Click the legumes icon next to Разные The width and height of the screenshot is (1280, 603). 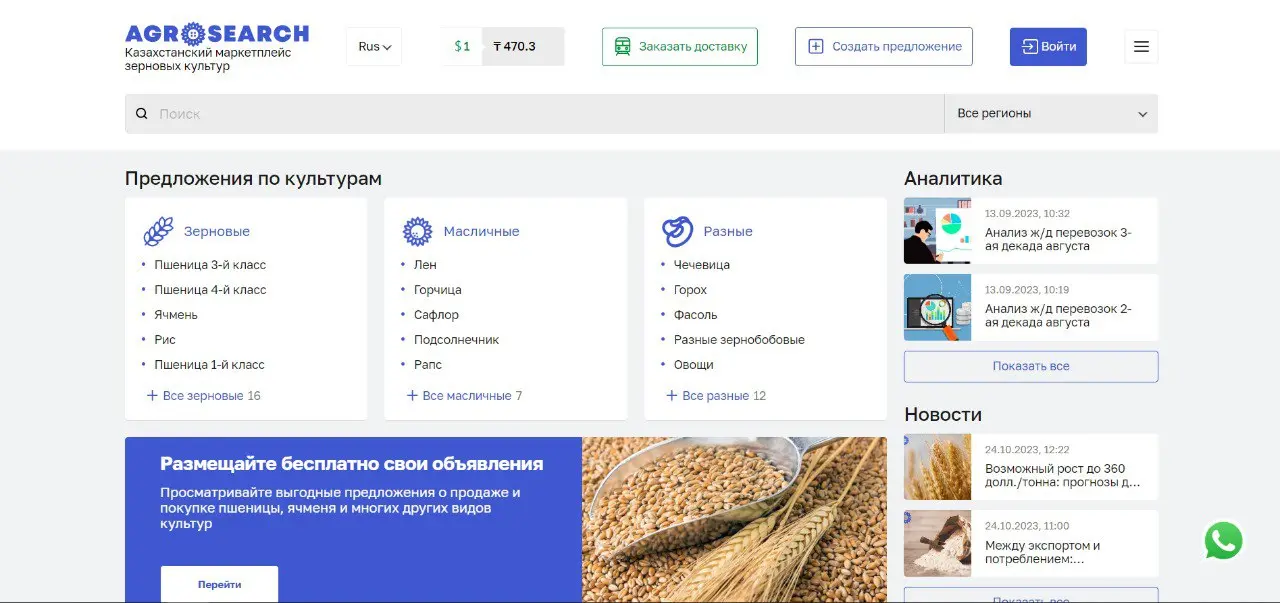pyautogui.click(x=678, y=230)
